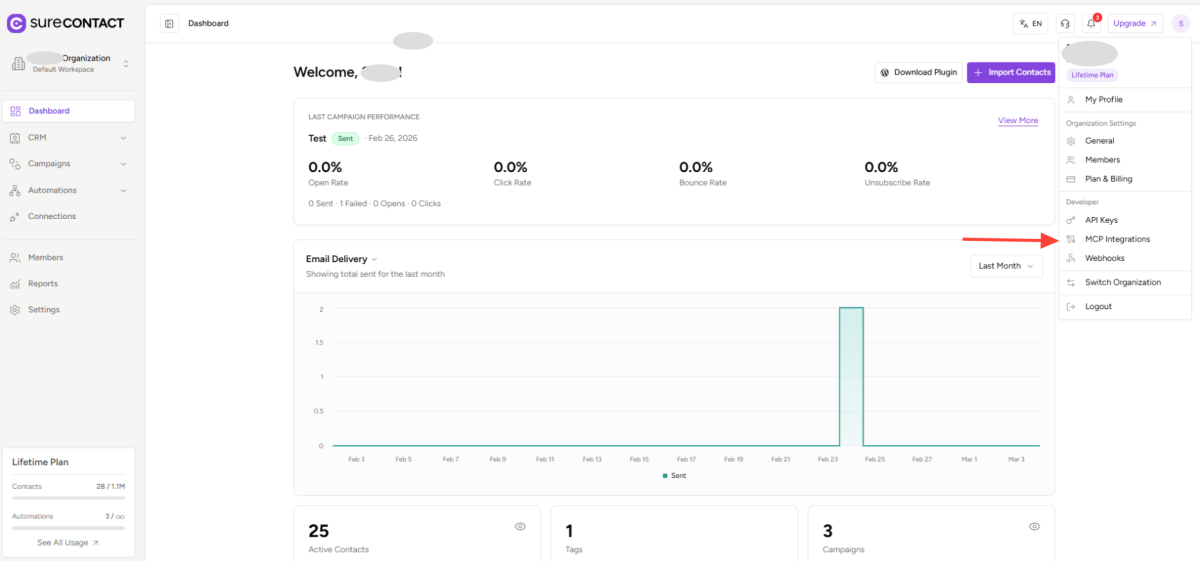The height and width of the screenshot is (561, 1200).
Task: Toggle the Sent legend series in chart
Action: [674, 476]
